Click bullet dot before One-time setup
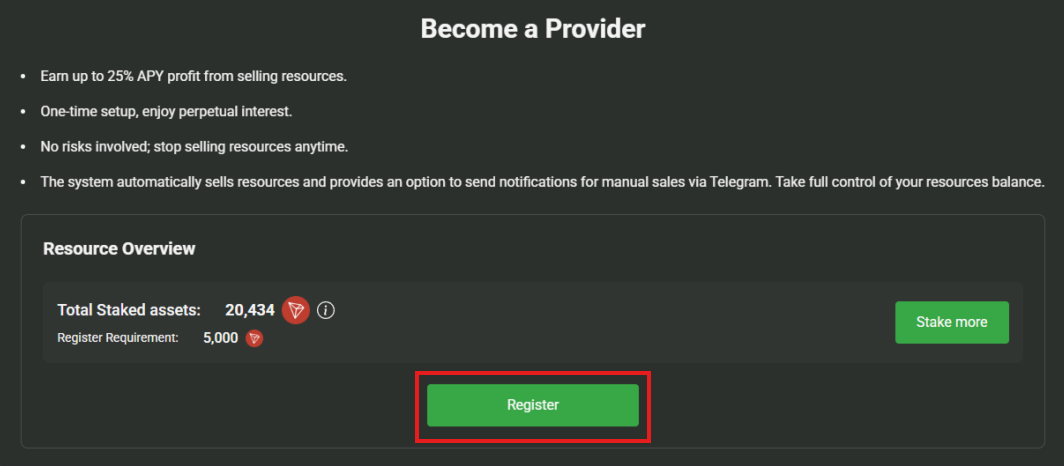This screenshot has width=1064, height=466. coord(23,112)
